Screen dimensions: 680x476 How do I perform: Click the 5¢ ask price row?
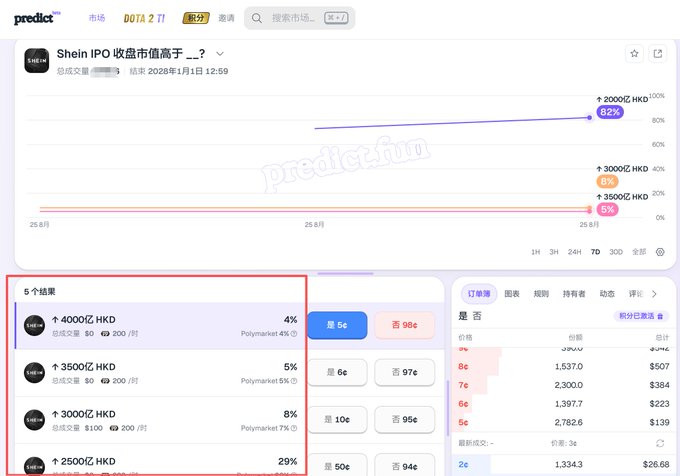[x=563, y=422]
